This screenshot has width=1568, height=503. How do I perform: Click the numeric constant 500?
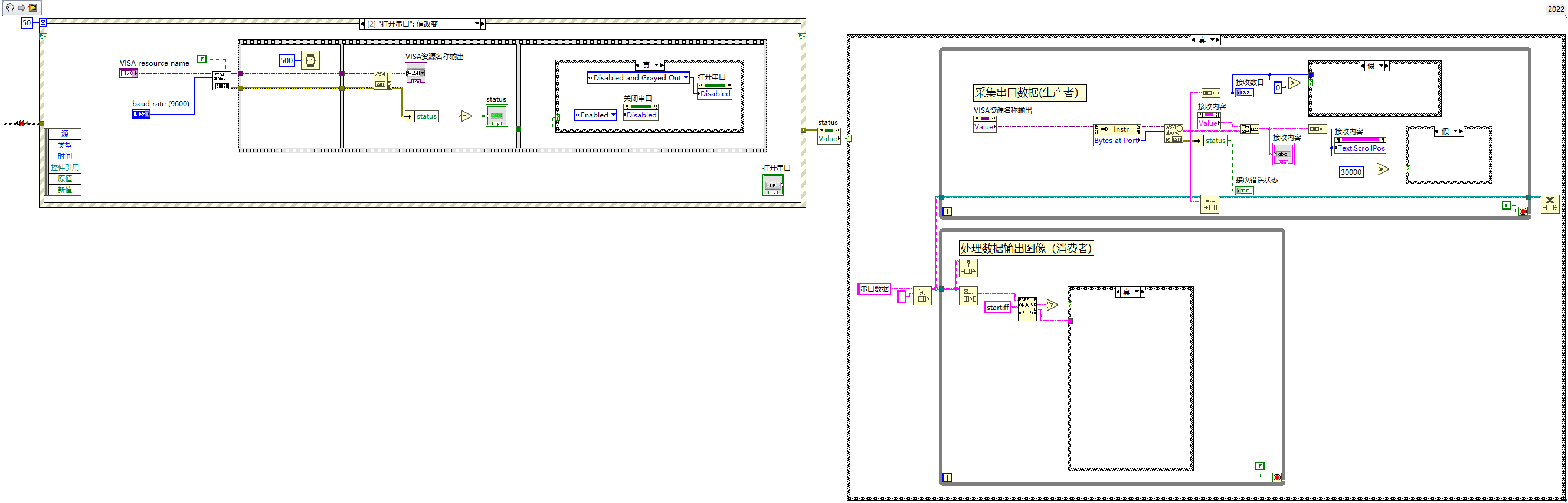tap(287, 60)
